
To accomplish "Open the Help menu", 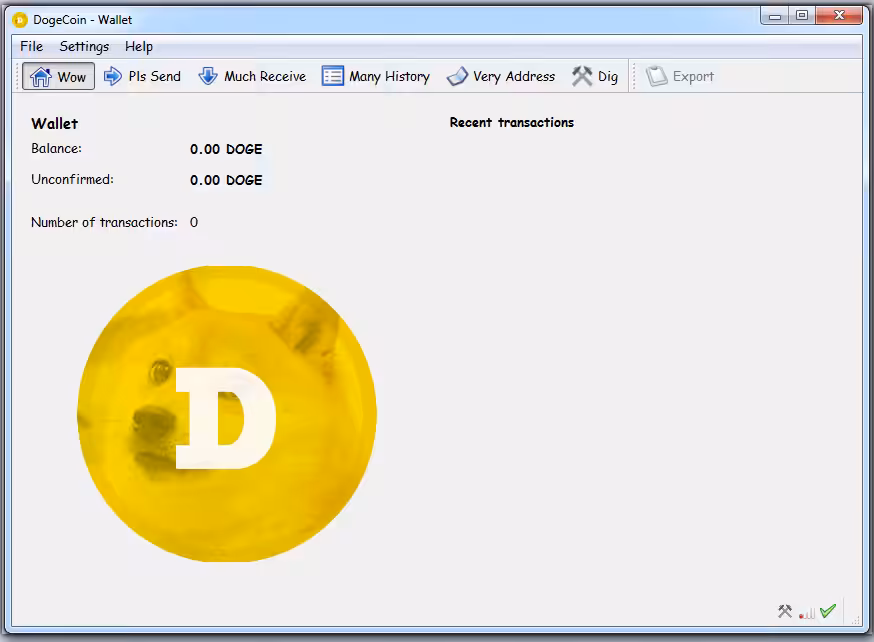I will point(139,46).
